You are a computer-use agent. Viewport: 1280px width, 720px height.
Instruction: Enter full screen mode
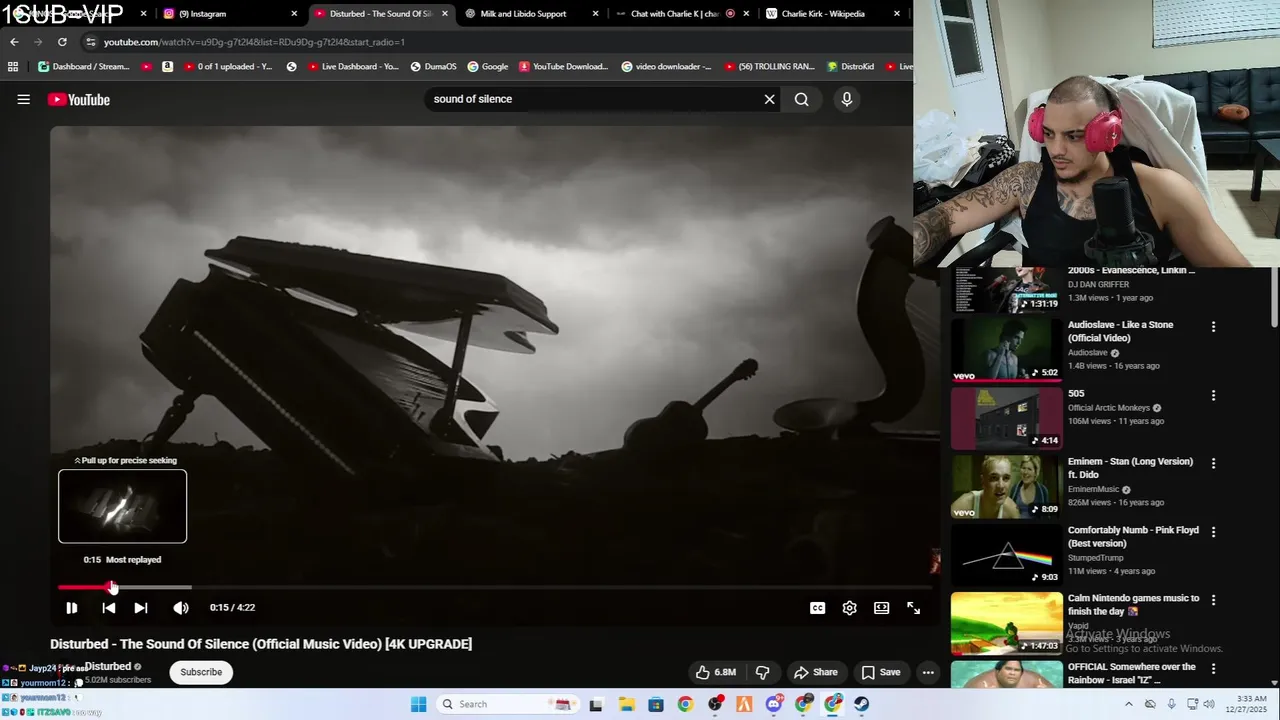coord(913,608)
